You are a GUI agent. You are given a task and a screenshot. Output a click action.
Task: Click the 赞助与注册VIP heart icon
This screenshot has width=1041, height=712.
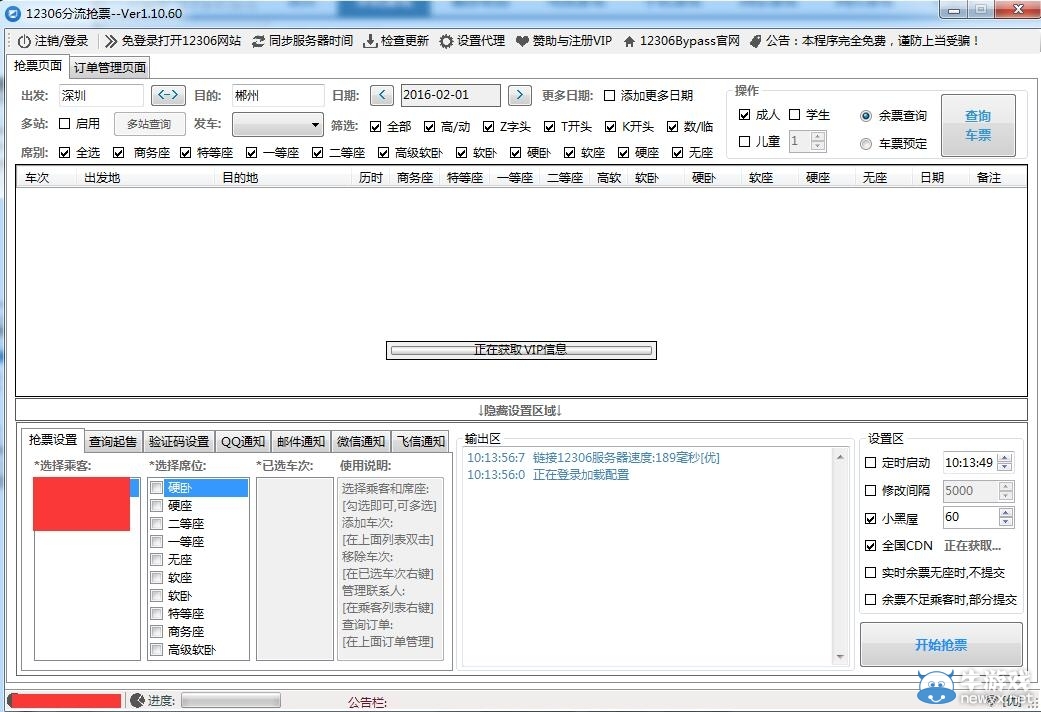click(x=525, y=41)
